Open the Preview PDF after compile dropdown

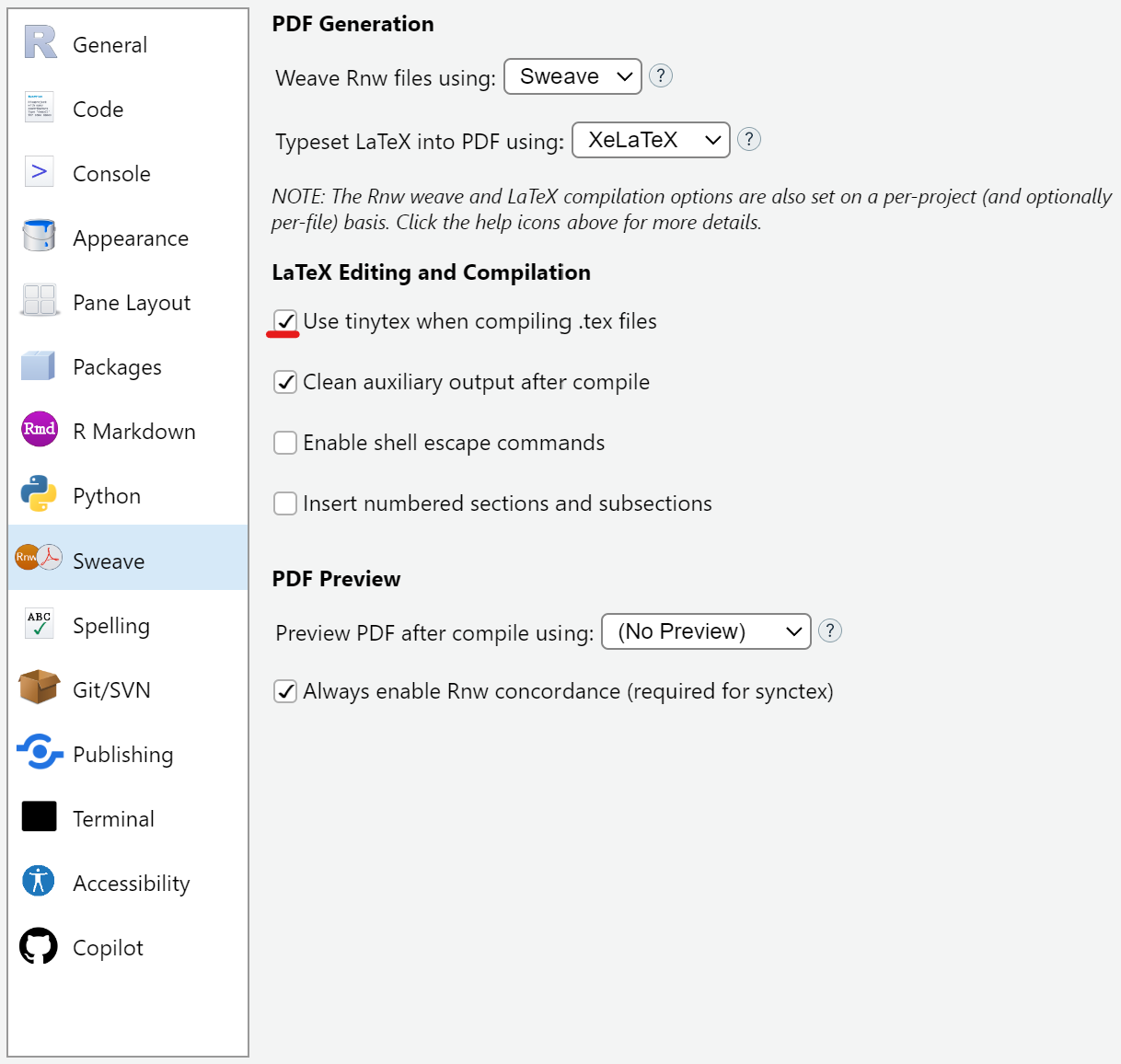coord(705,631)
